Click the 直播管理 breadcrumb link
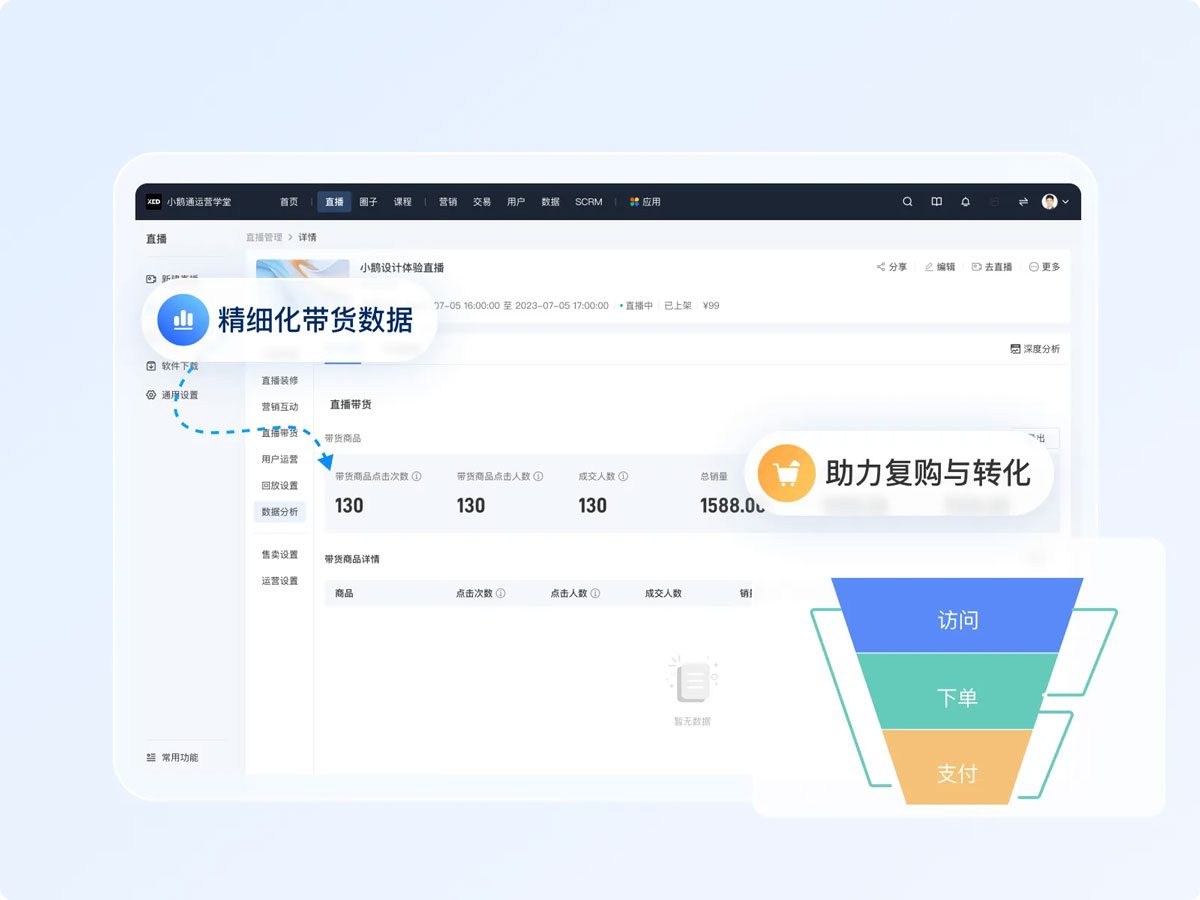Image resolution: width=1200 pixels, height=900 pixels. coord(265,237)
